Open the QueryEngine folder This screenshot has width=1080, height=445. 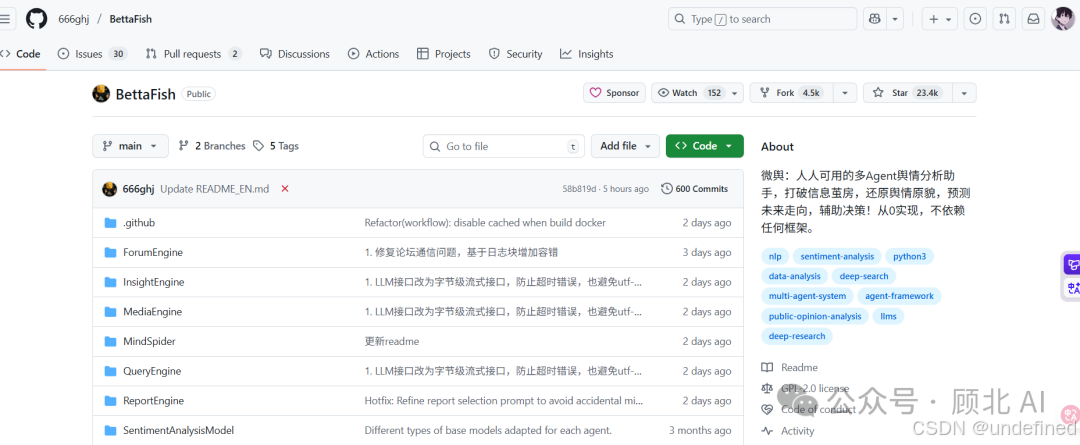click(x=152, y=371)
